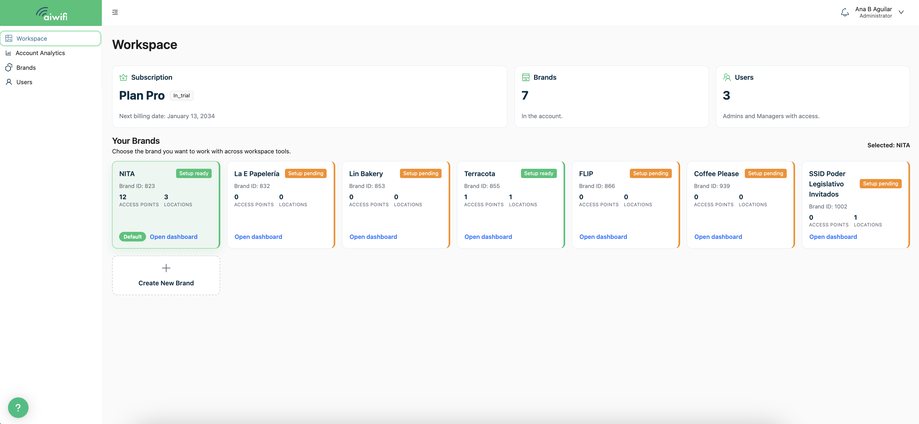Click Coffee Please's Setup pending badge

(765, 174)
